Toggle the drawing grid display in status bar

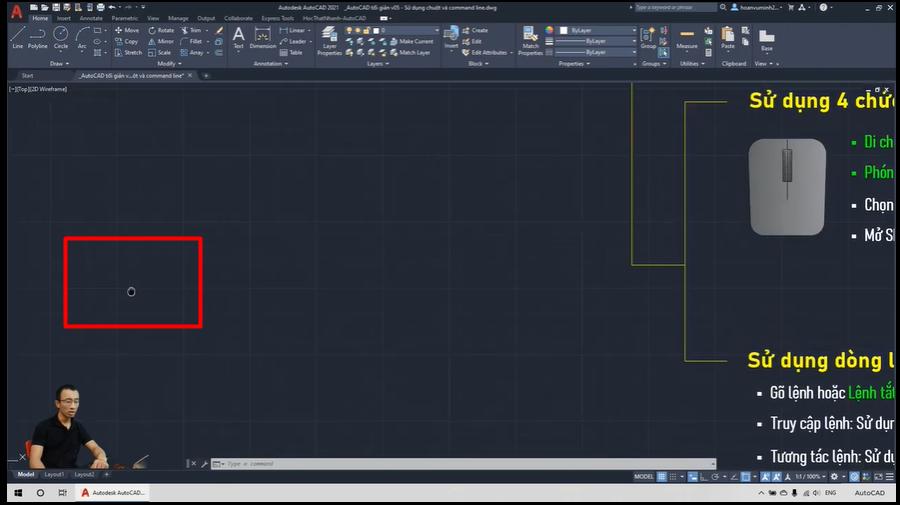(662, 476)
